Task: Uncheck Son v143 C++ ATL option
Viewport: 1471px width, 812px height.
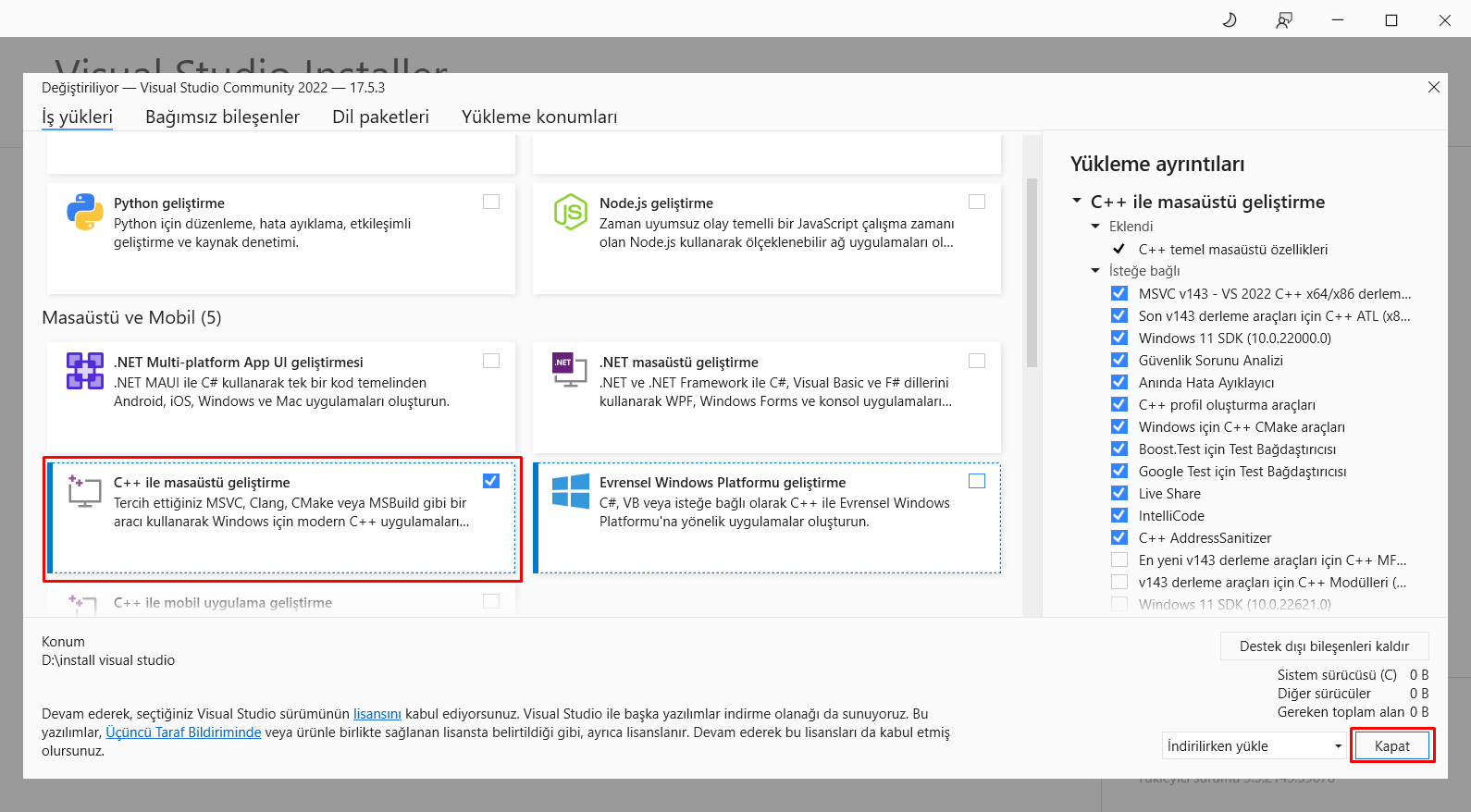Action: (x=1119, y=315)
